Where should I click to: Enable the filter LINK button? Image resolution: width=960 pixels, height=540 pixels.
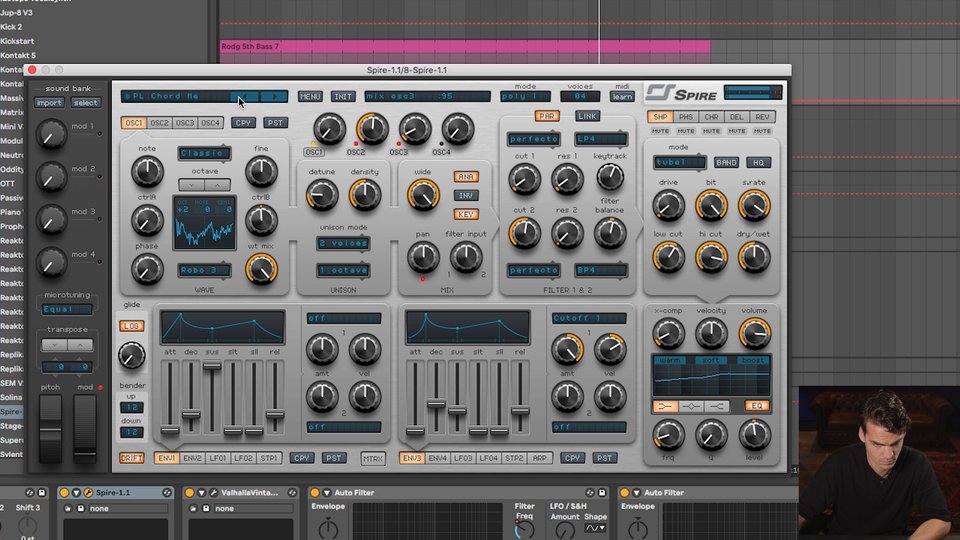587,116
